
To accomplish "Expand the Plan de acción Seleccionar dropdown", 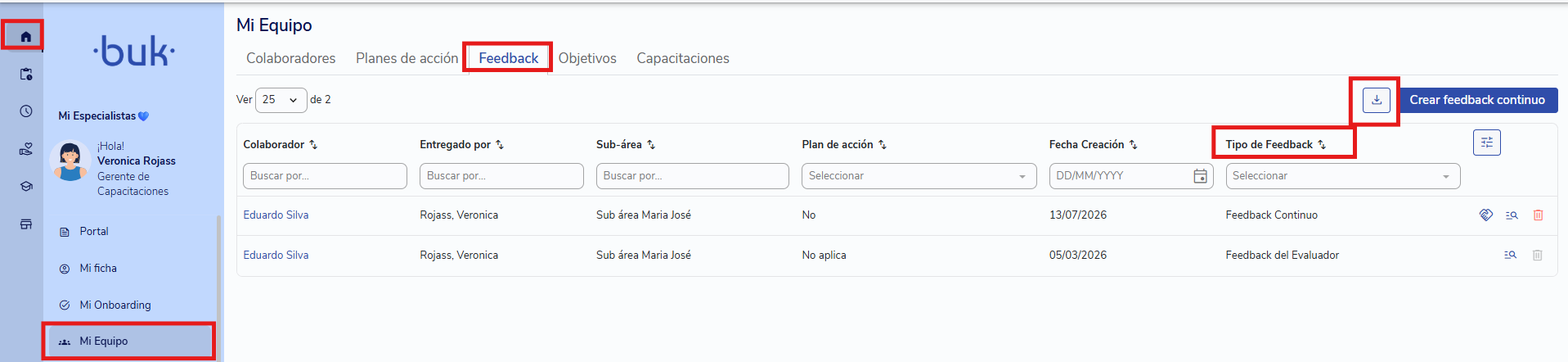I will pos(919,176).
